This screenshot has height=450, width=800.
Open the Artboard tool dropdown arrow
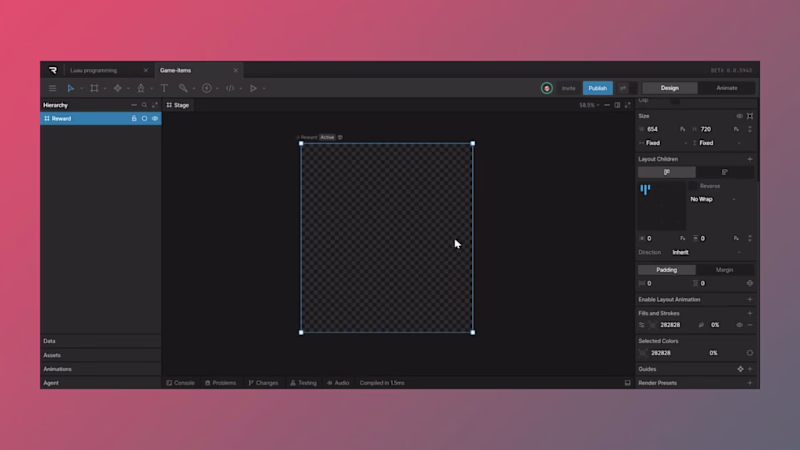(105, 89)
